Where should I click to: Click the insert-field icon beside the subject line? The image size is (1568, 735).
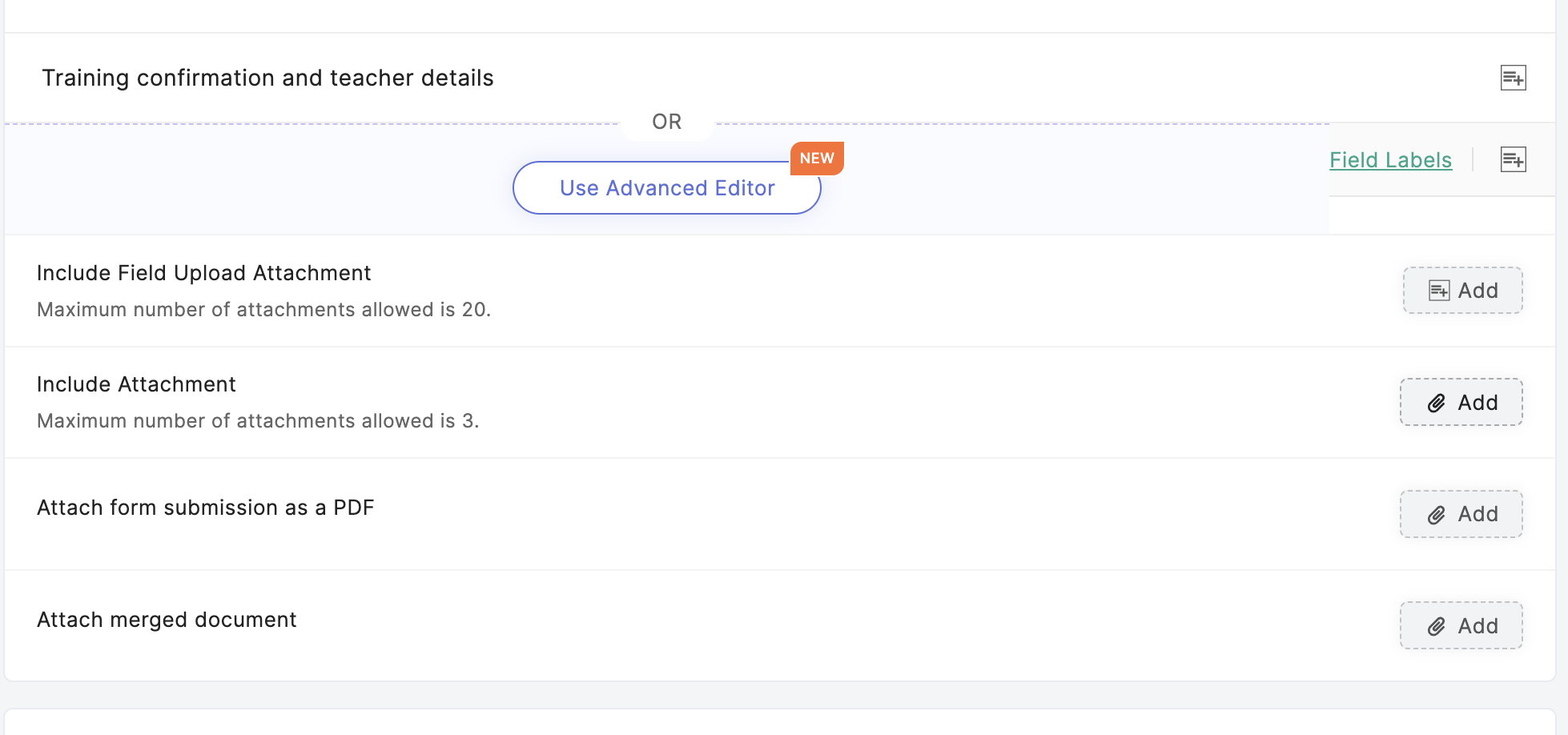click(1513, 78)
